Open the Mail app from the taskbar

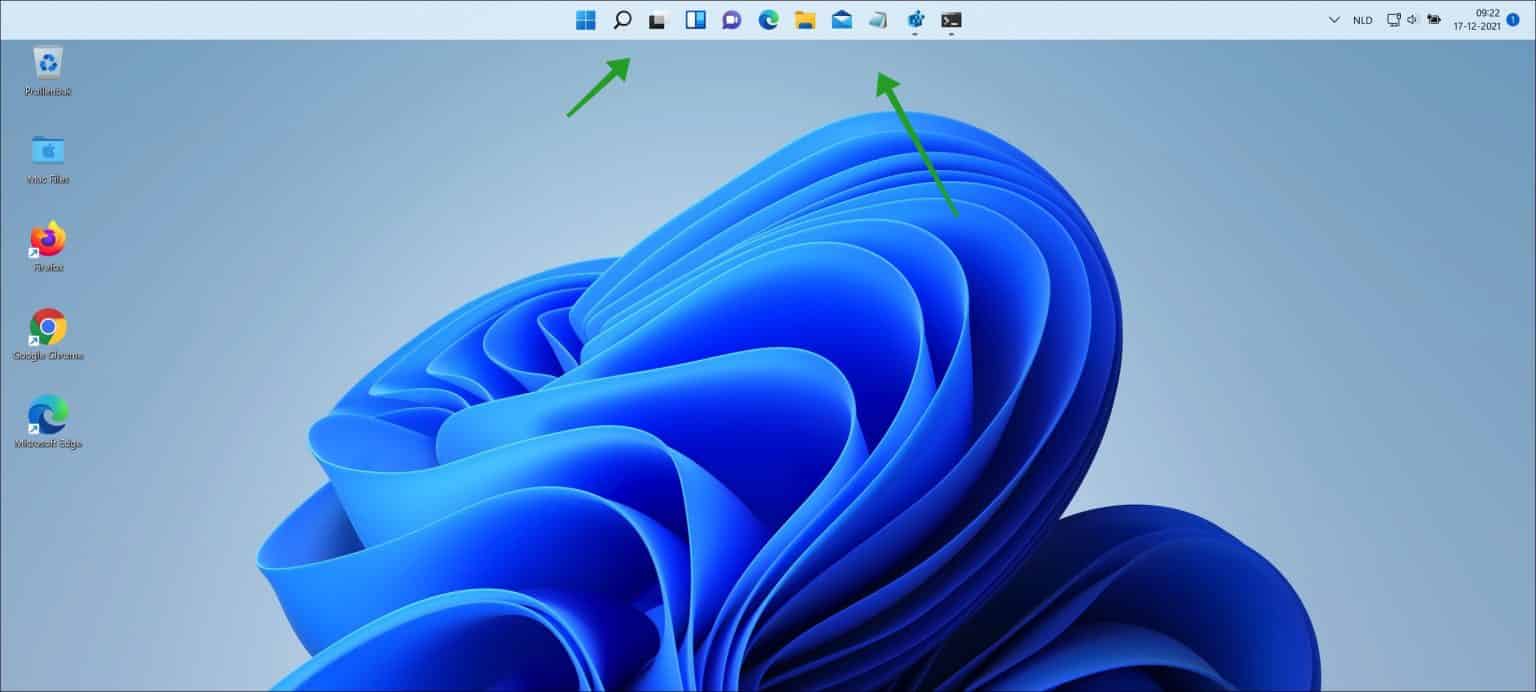coord(841,19)
